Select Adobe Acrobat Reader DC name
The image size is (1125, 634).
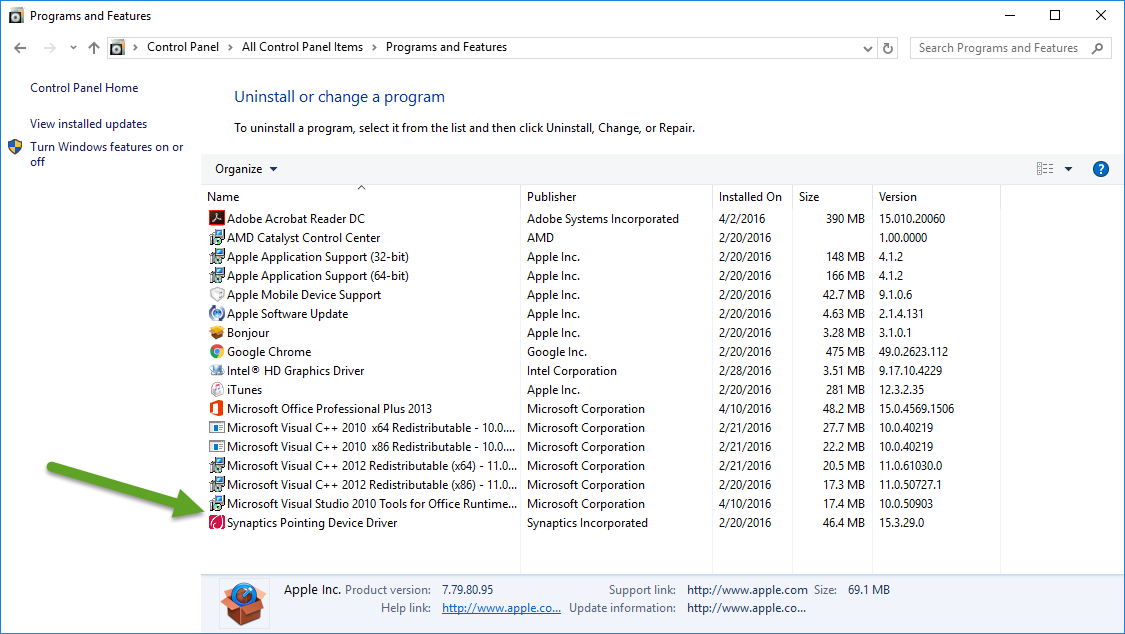[296, 218]
